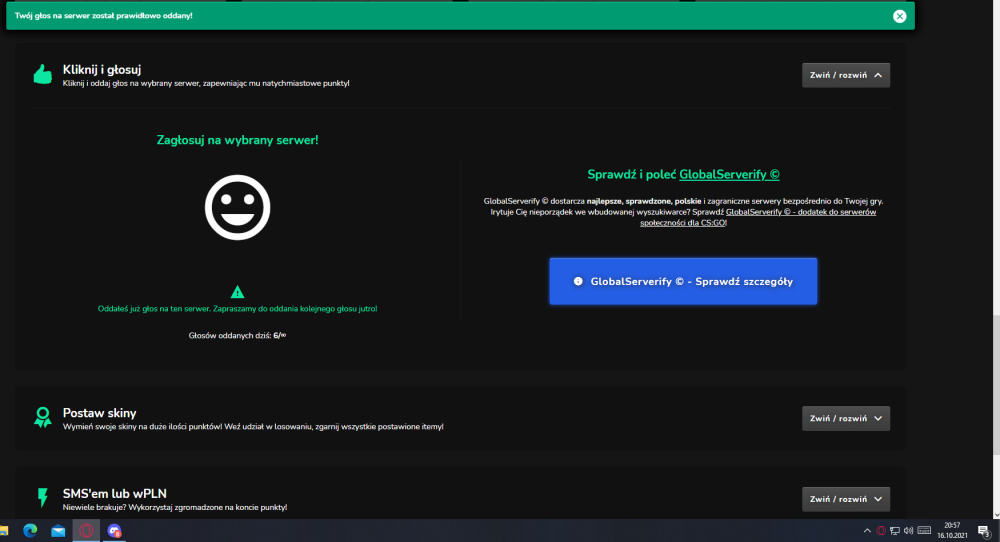Click the page's vertical scrollbar thumb
This screenshot has width=1000, height=542.
pos(996,385)
